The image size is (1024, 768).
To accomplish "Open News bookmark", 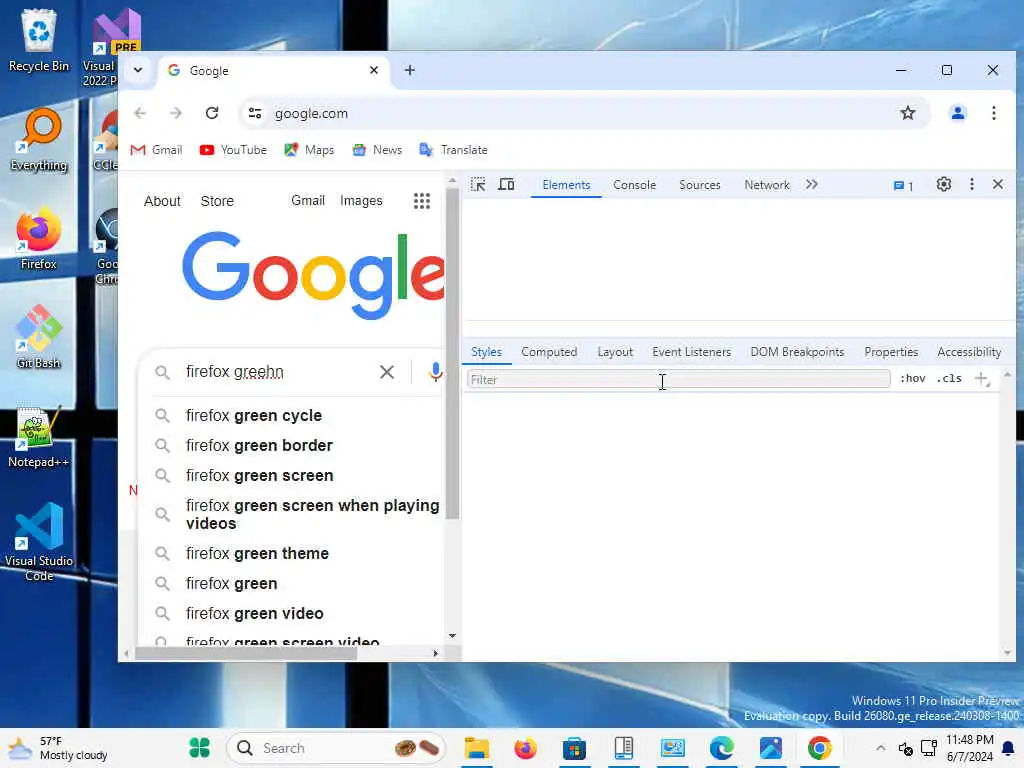I will (377, 150).
